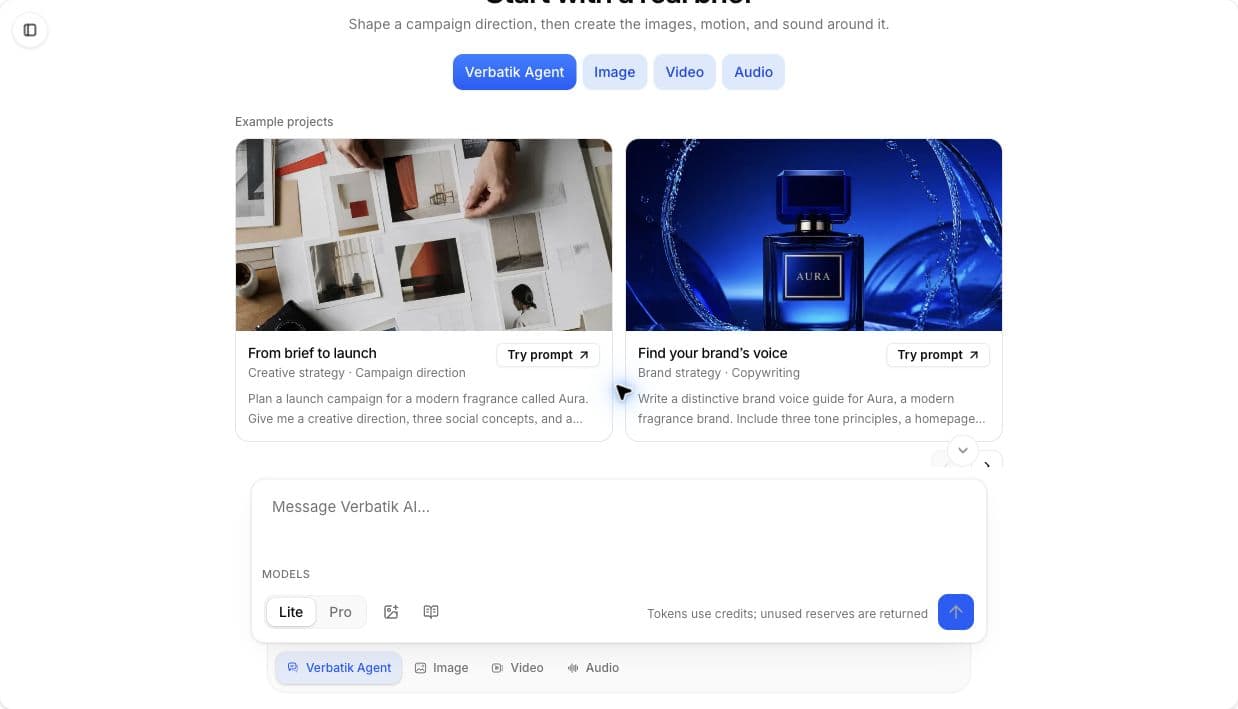
Task: Select Image mode below message box
Action: 441,668
